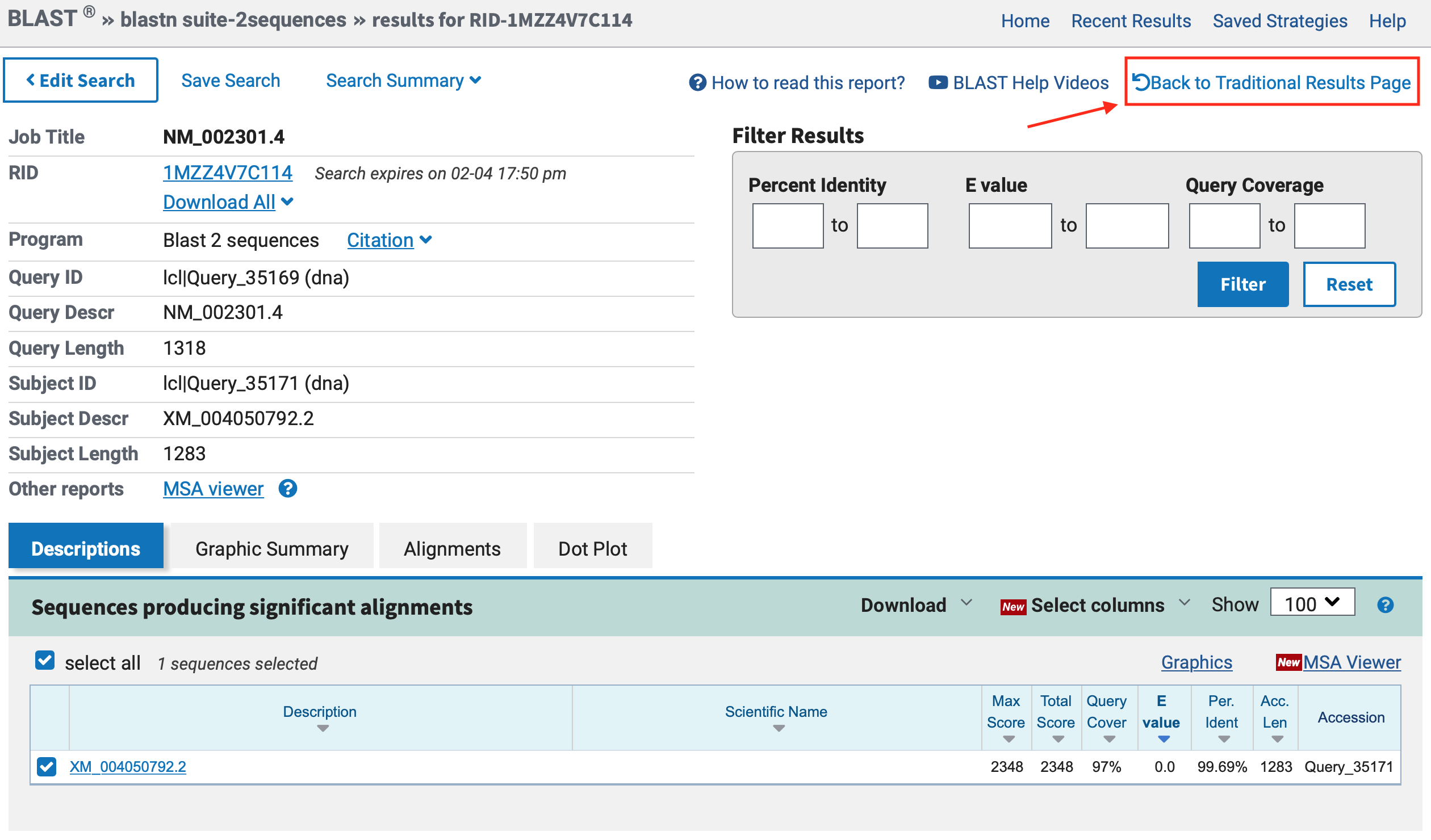Sort by Description column arrow
The width and height of the screenshot is (1431, 840).
(323, 729)
